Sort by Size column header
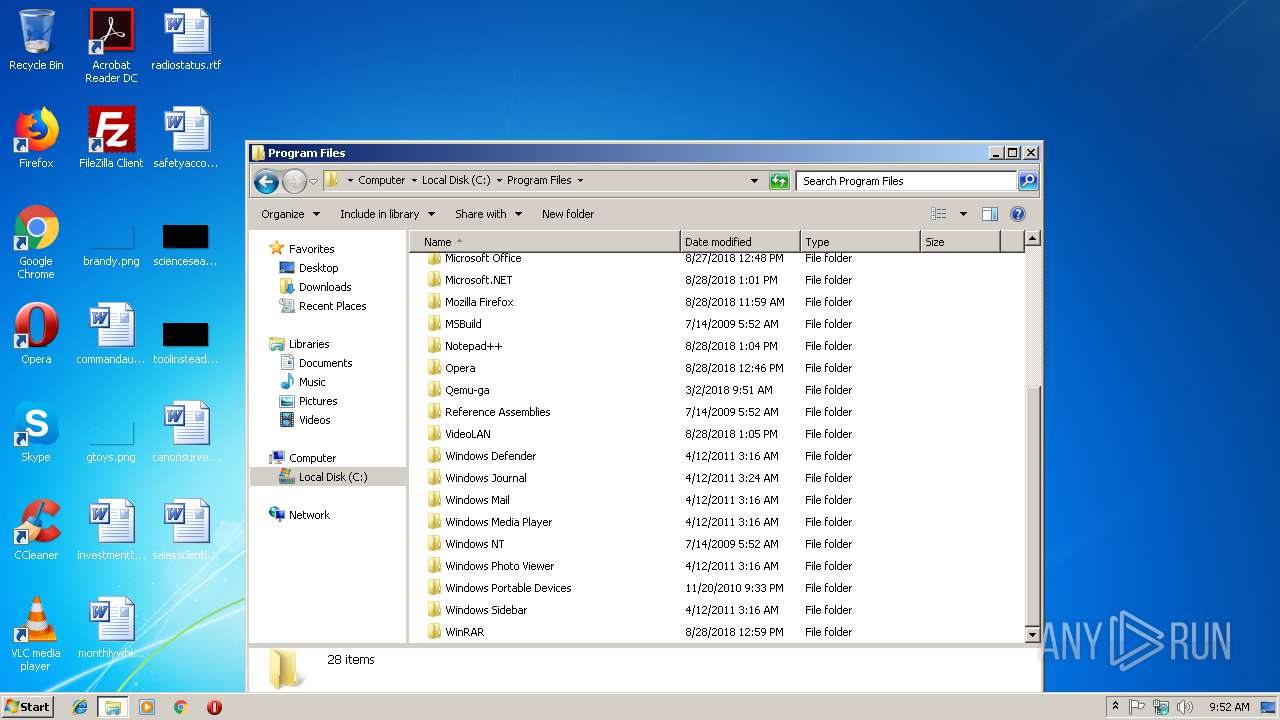The width and height of the screenshot is (1280, 720). click(960, 242)
